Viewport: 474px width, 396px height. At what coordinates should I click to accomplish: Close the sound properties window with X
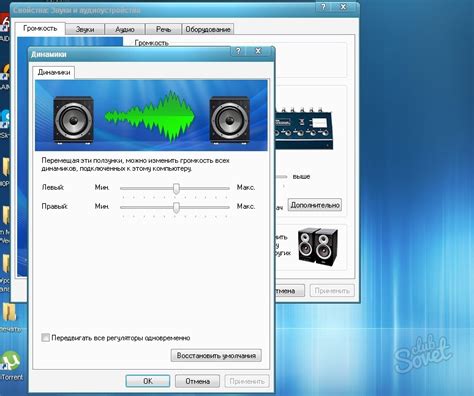(x=343, y=7)
